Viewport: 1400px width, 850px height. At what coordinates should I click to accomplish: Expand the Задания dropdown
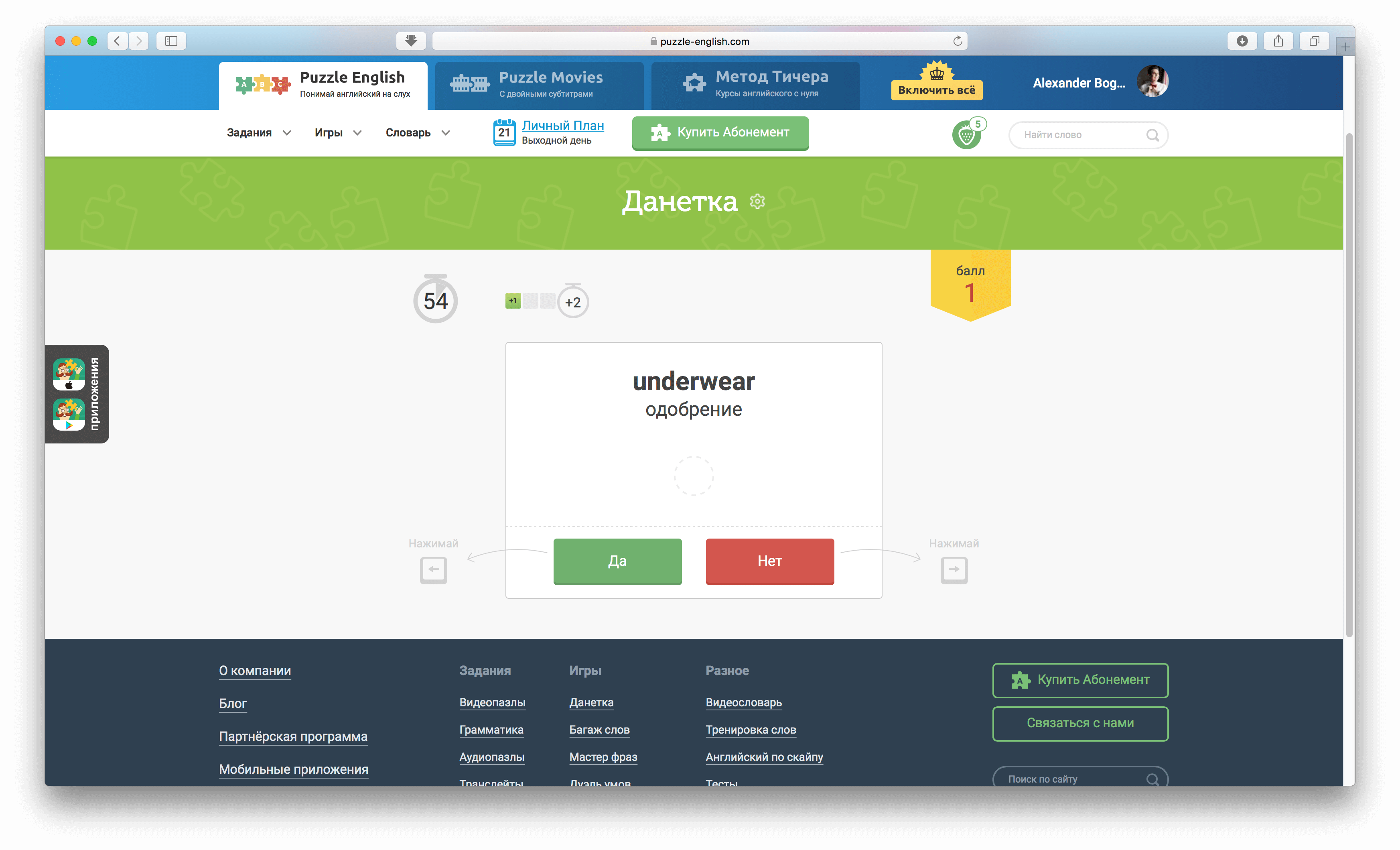click(x=258, y=133)
